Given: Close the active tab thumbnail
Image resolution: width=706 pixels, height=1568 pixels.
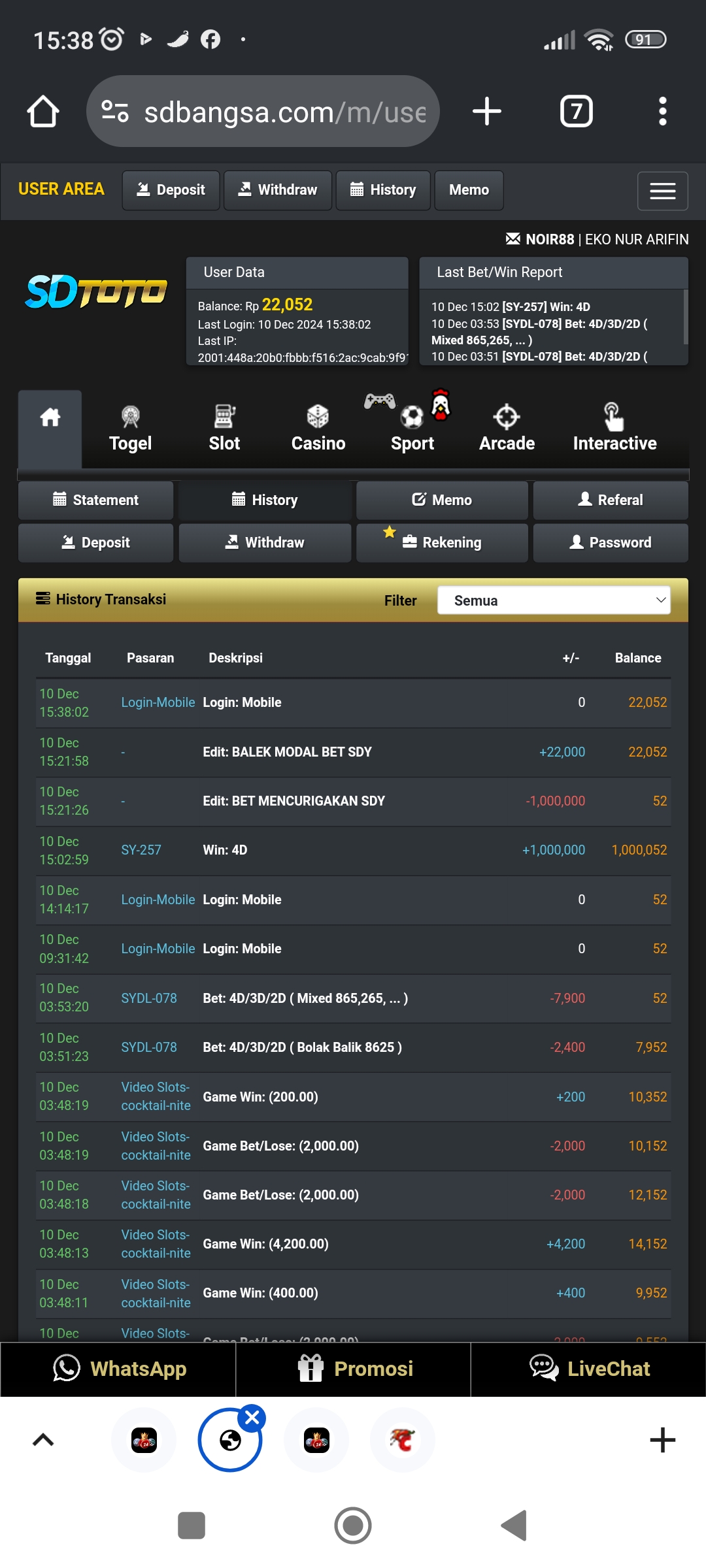Looking at the screenshot, I should (x=252, y=1417).
